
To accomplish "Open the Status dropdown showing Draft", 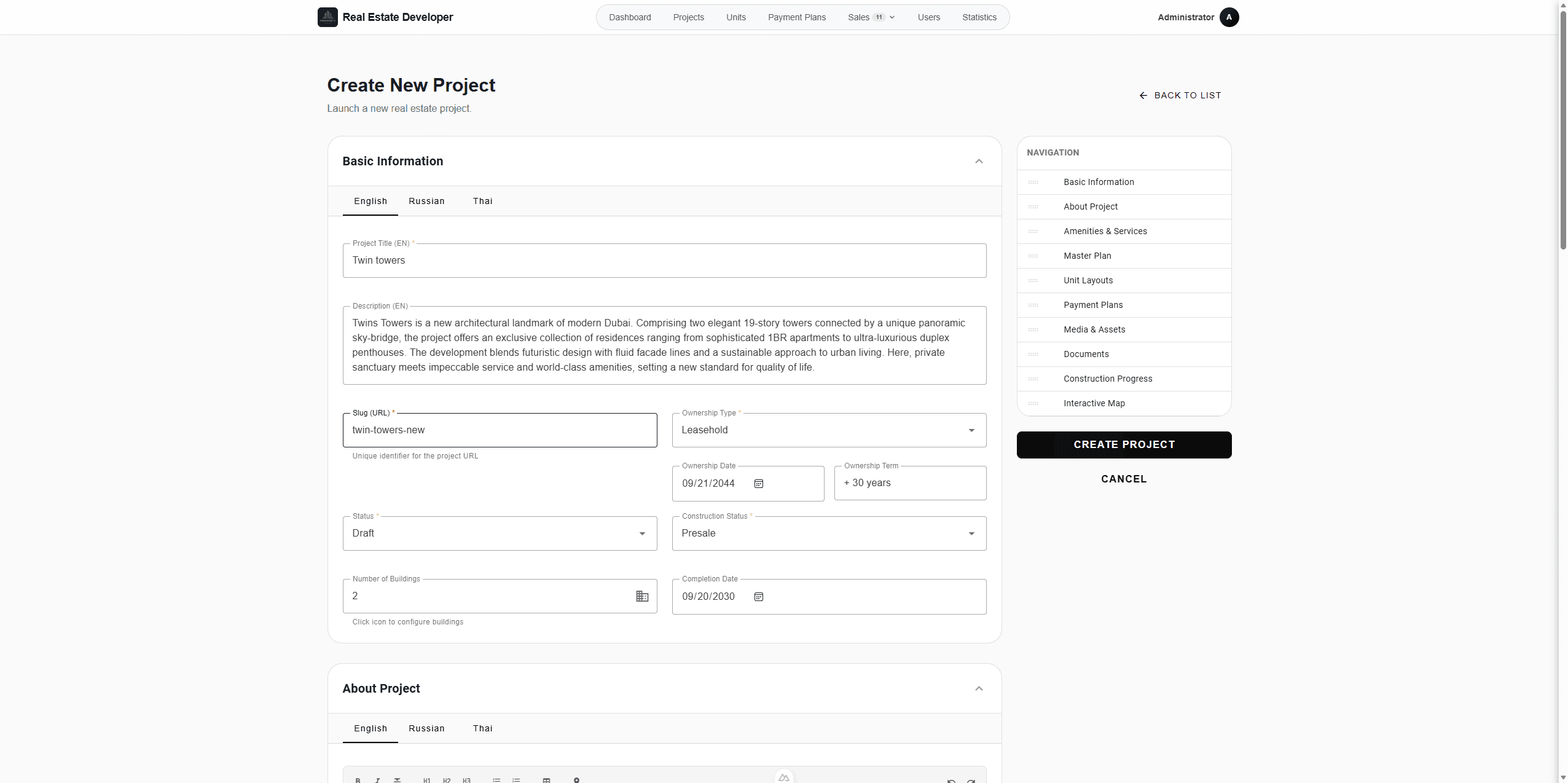I will click(500, 533).
